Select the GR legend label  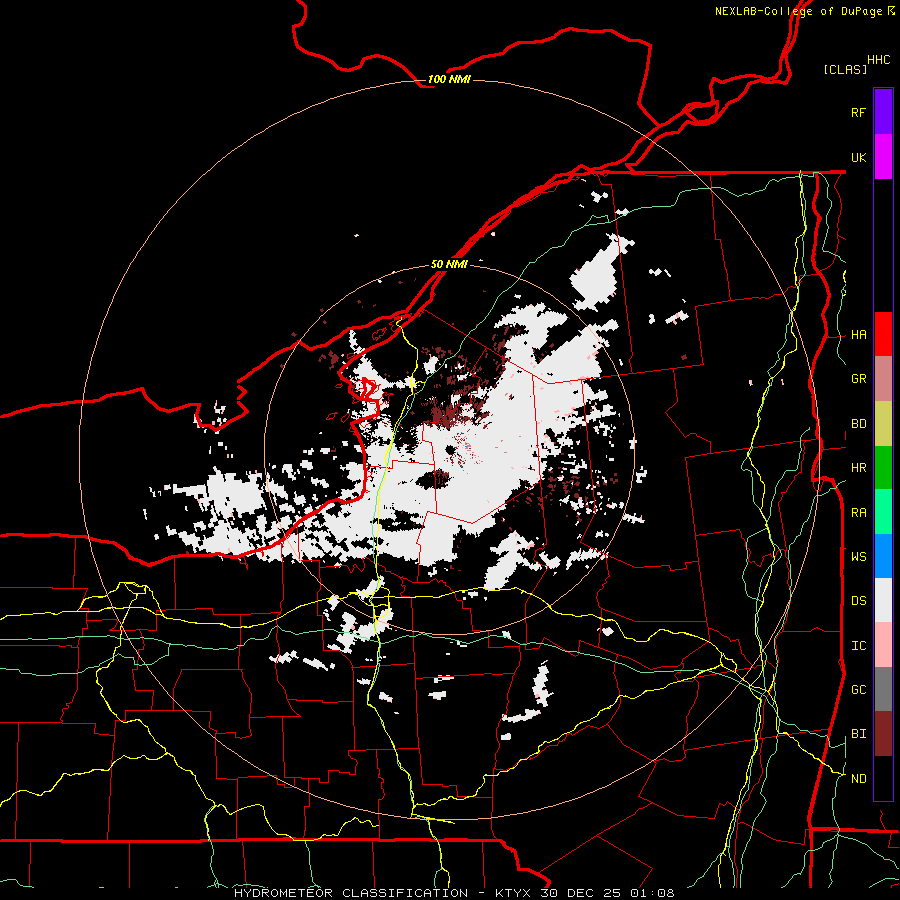pyautogui.click(x=858, y=379)
